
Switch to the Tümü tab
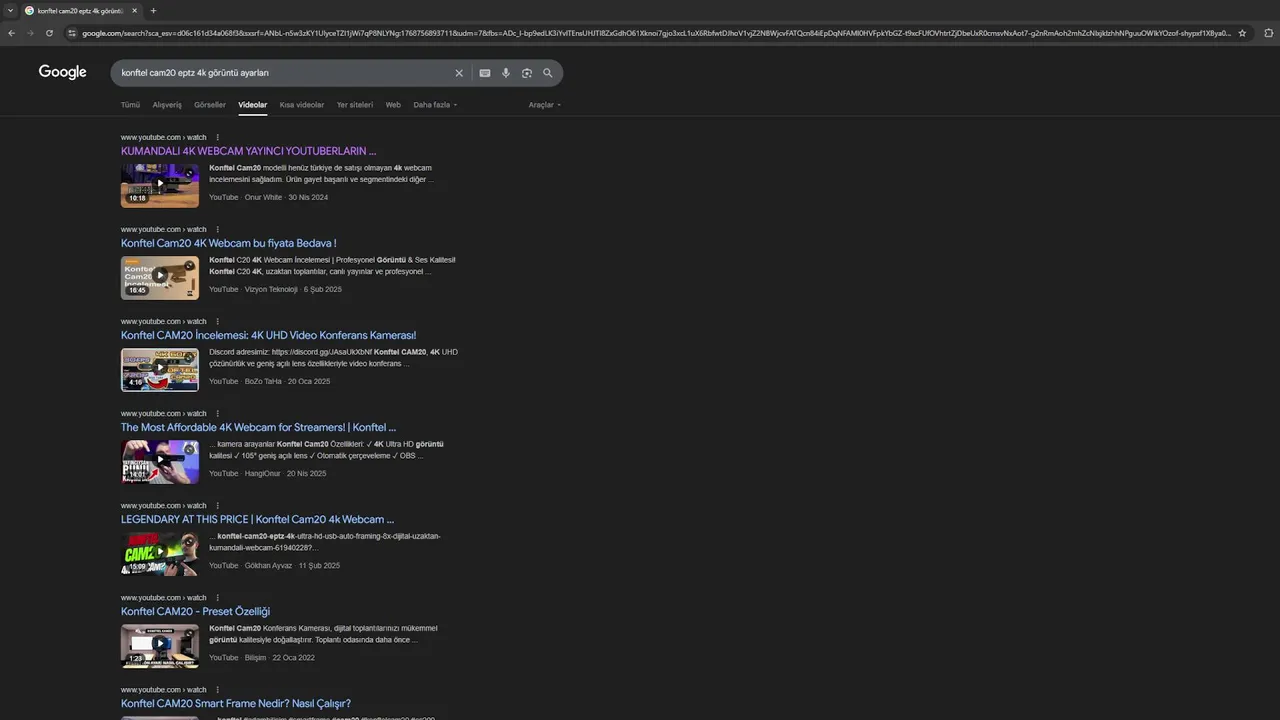[130, 105]
